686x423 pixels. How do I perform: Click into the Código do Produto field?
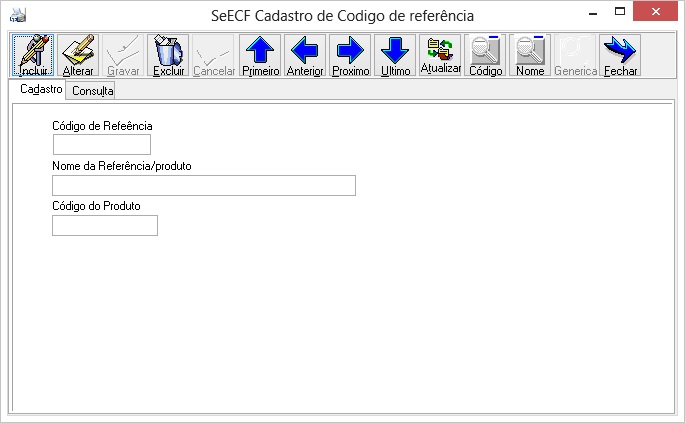104,225
